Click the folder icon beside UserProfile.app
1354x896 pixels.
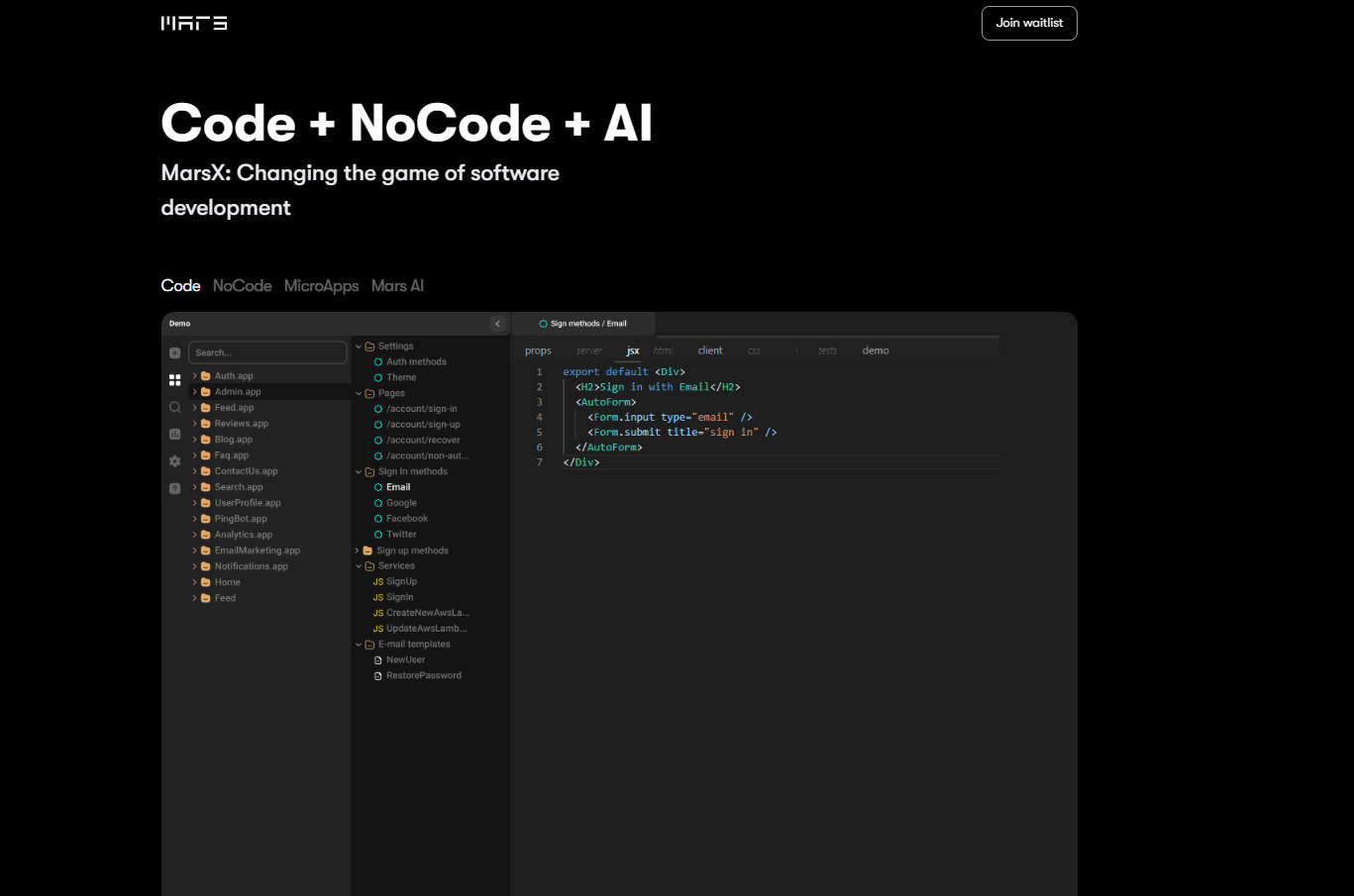click(206, 503)
